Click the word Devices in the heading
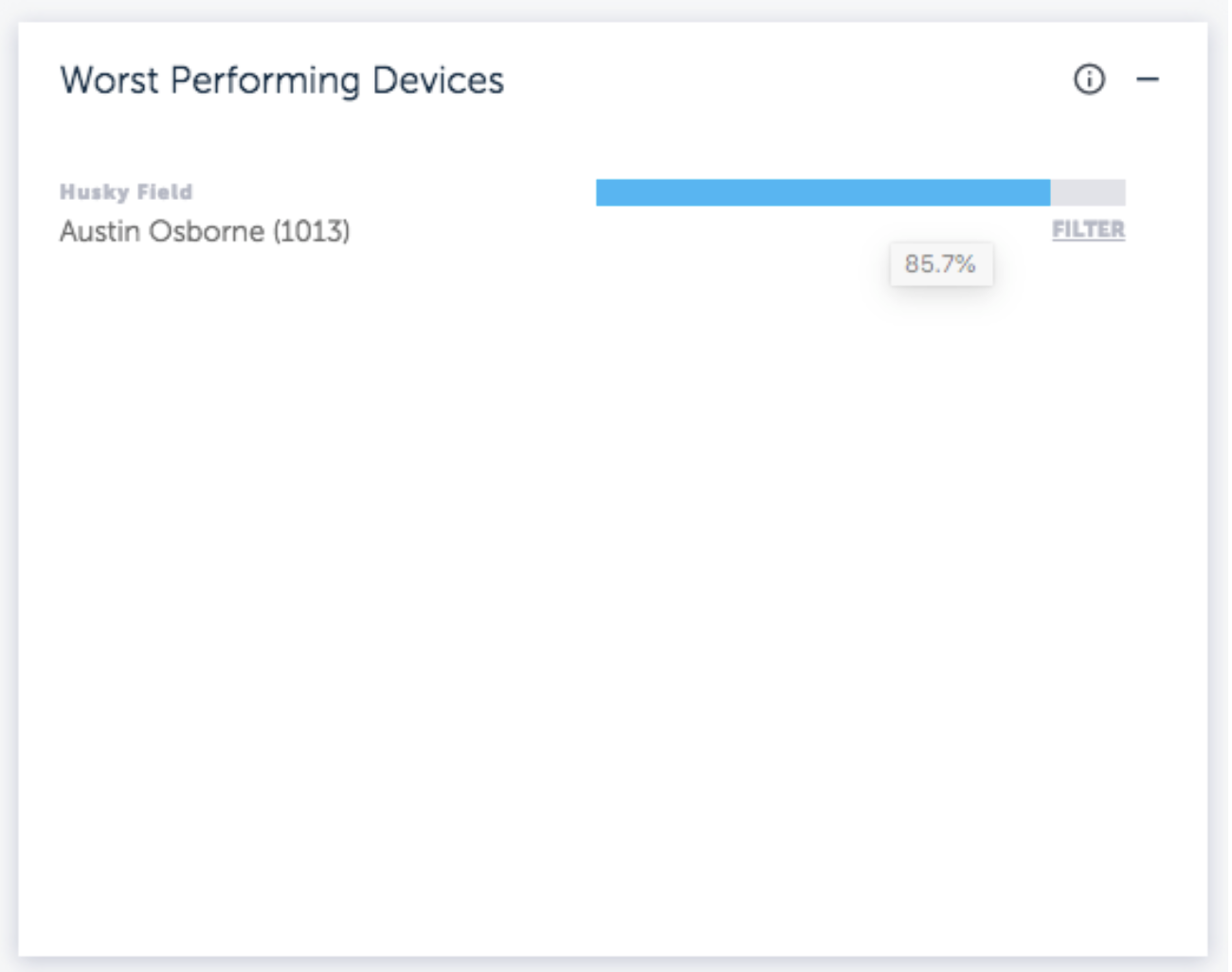This screenshot has height=972, width=1232. (x=438, y=81)
